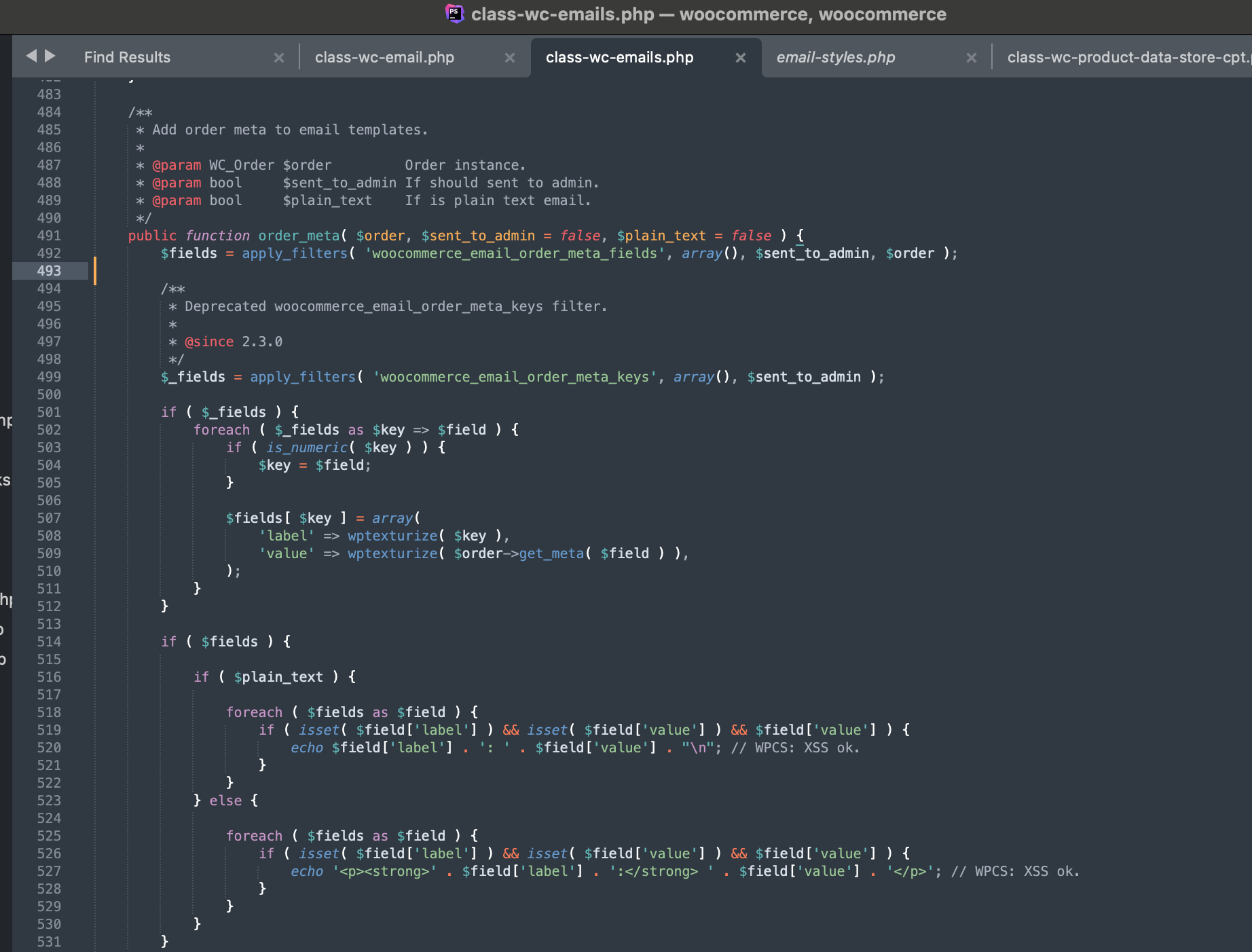
Task: Close the email-styles.php tab
Action: click(972, 58)
